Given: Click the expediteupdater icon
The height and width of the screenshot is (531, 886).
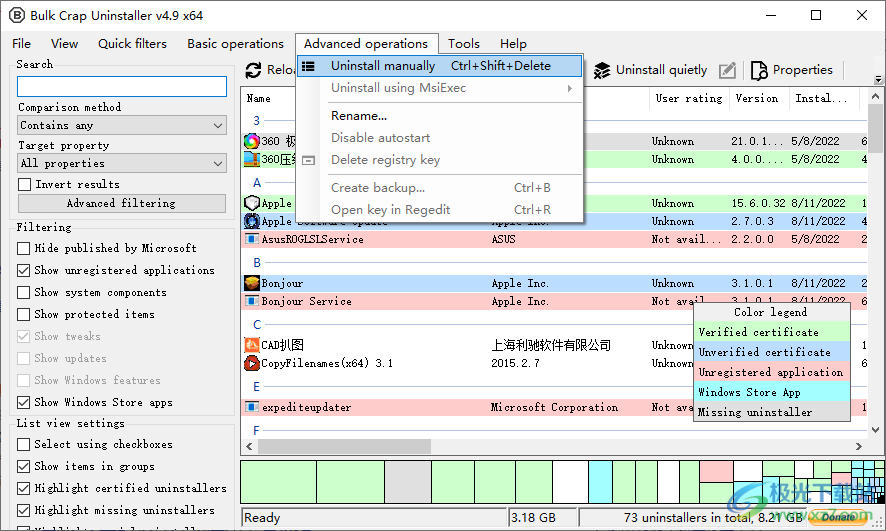Looking at the screenshot, I should [251, 407].
